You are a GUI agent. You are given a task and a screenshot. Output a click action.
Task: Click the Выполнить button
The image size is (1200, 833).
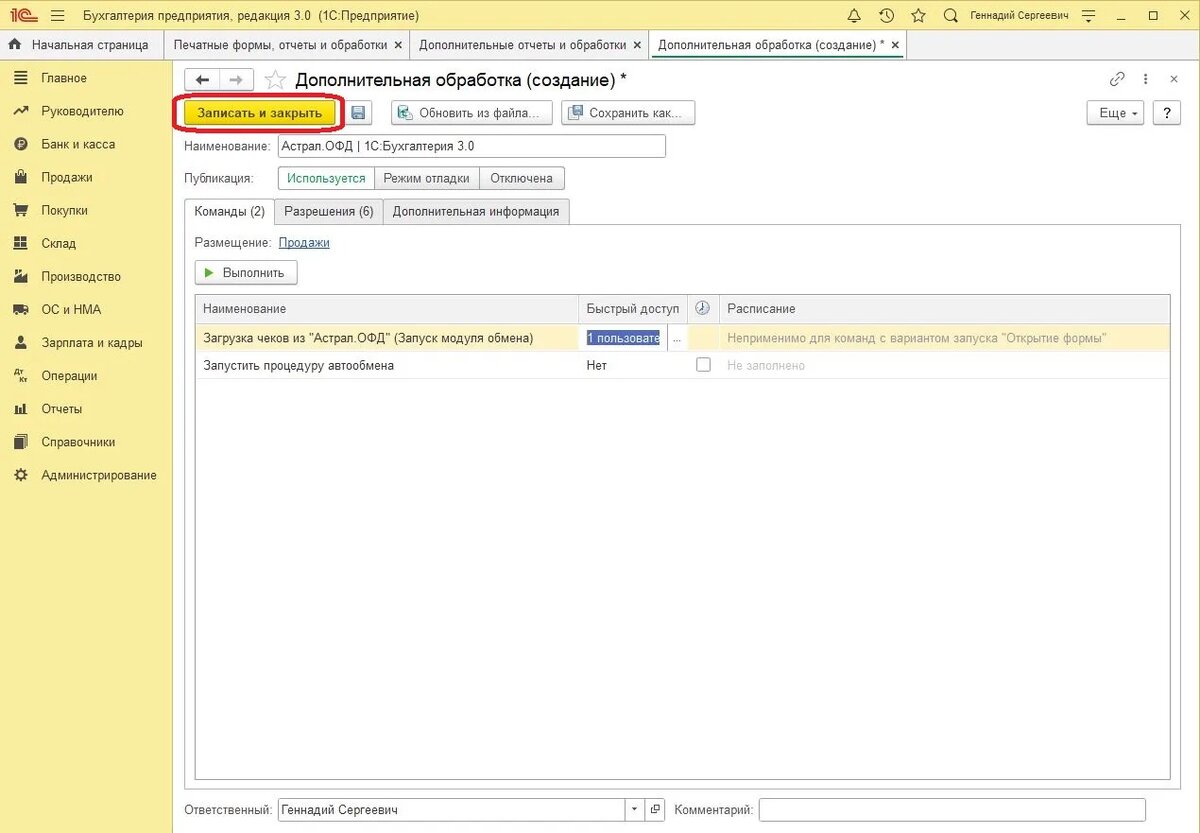point(246,272)
